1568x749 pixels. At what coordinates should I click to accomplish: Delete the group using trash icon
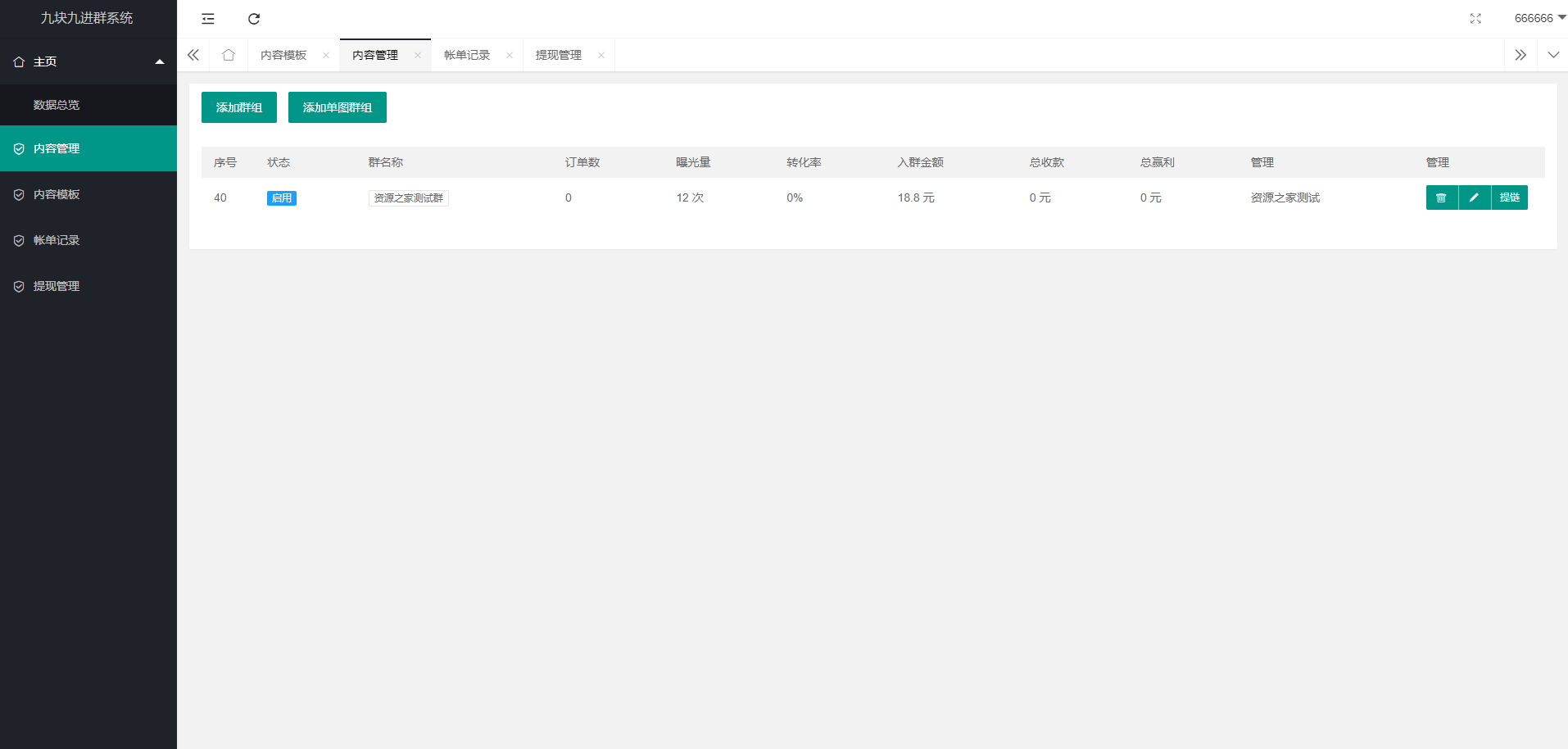click(x=1442, y=197)
